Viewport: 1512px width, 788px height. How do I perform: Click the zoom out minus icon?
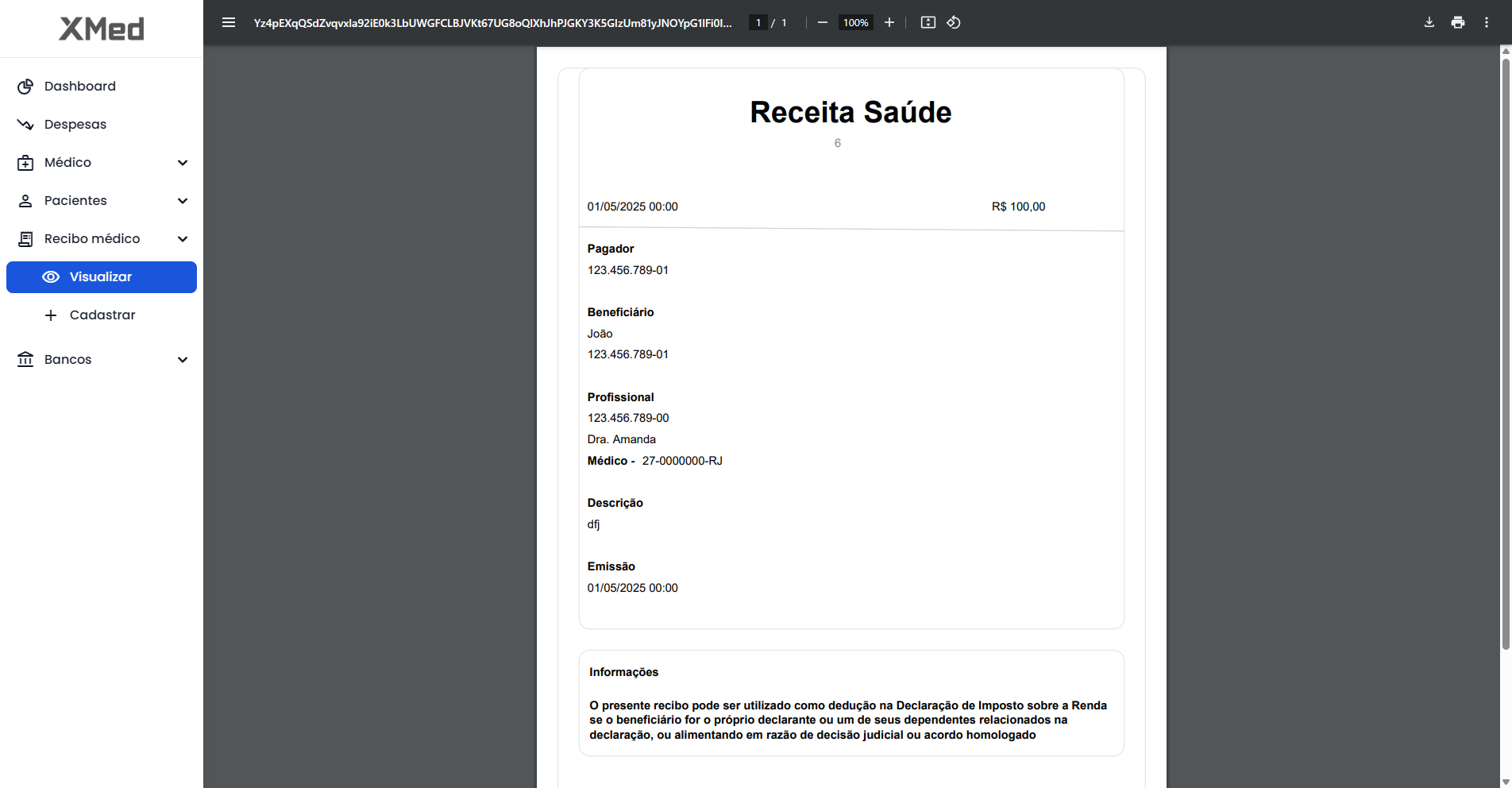click(x=823, y=22)
